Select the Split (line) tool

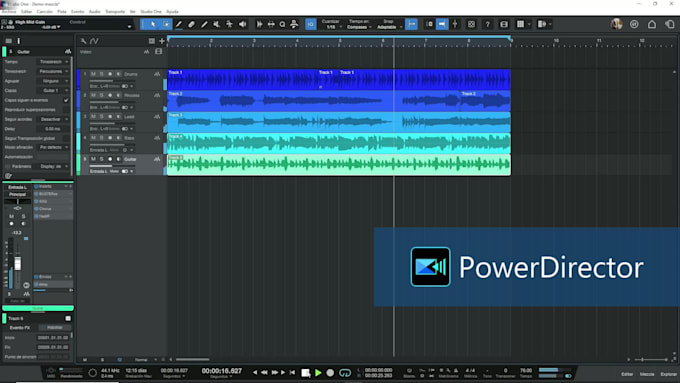pos(204,25)
